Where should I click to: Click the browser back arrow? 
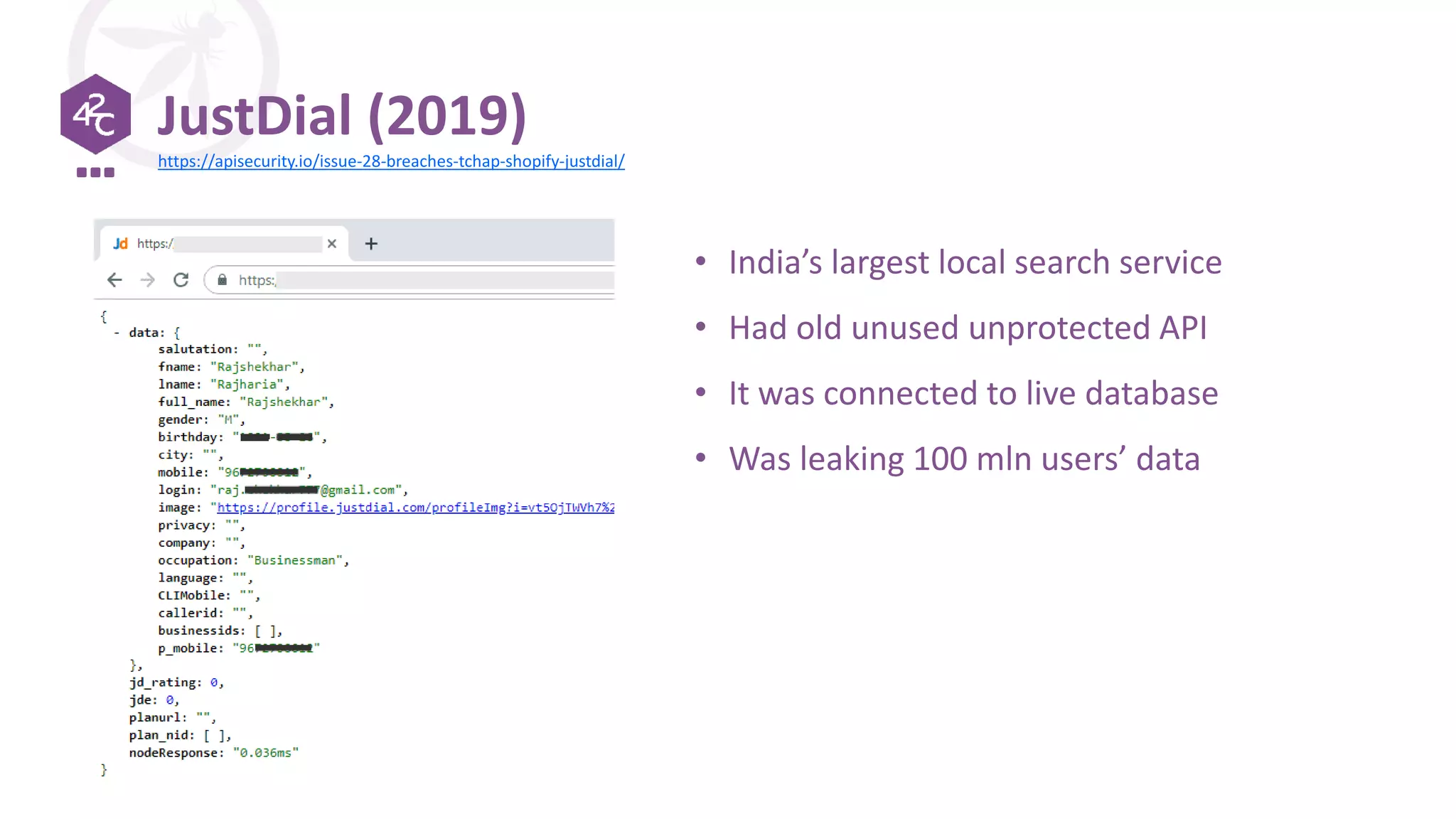(114, 280)
